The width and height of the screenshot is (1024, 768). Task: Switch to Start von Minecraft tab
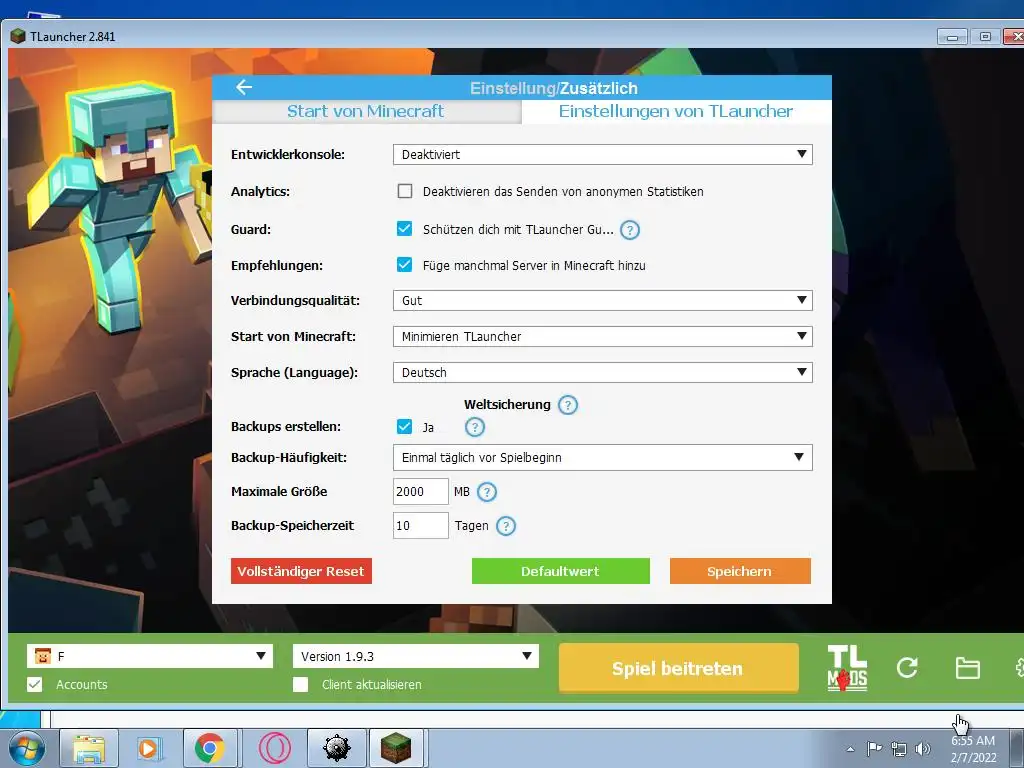point(366,111)
